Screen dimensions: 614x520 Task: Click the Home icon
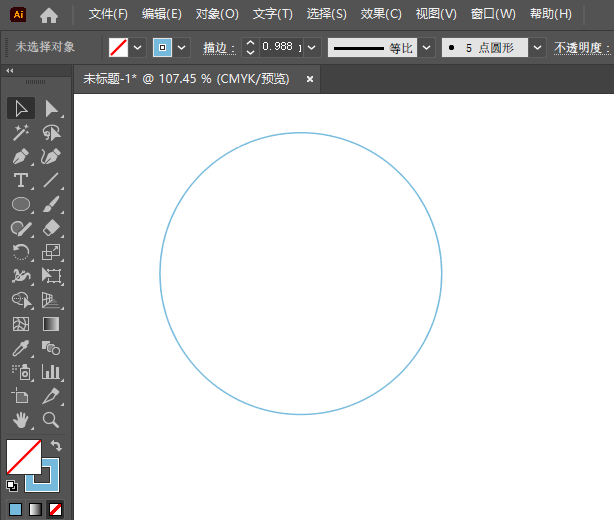click(49, 15)
